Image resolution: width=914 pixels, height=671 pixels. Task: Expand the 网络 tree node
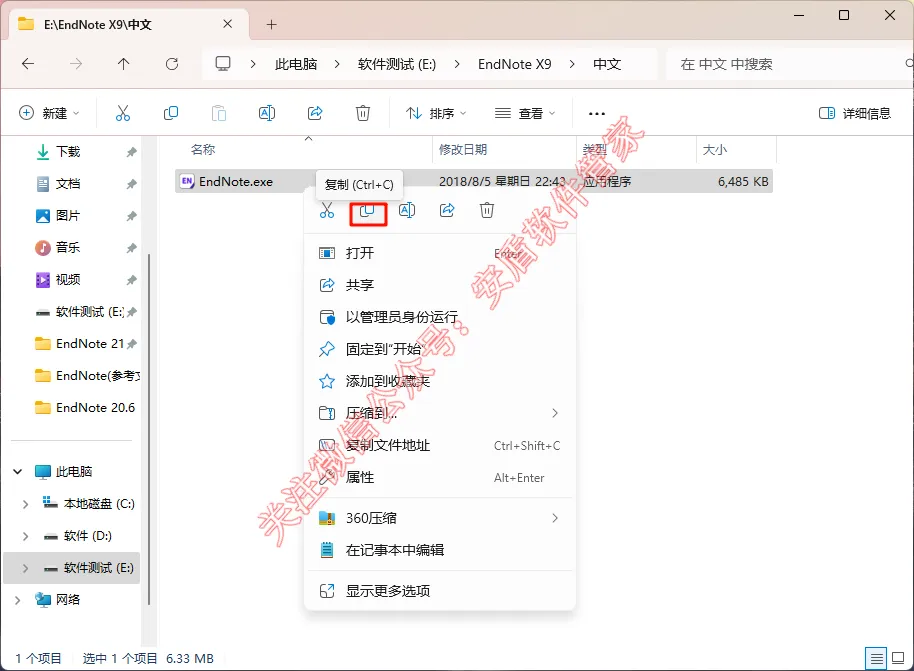pyautogui.click(x=18, y=600)
